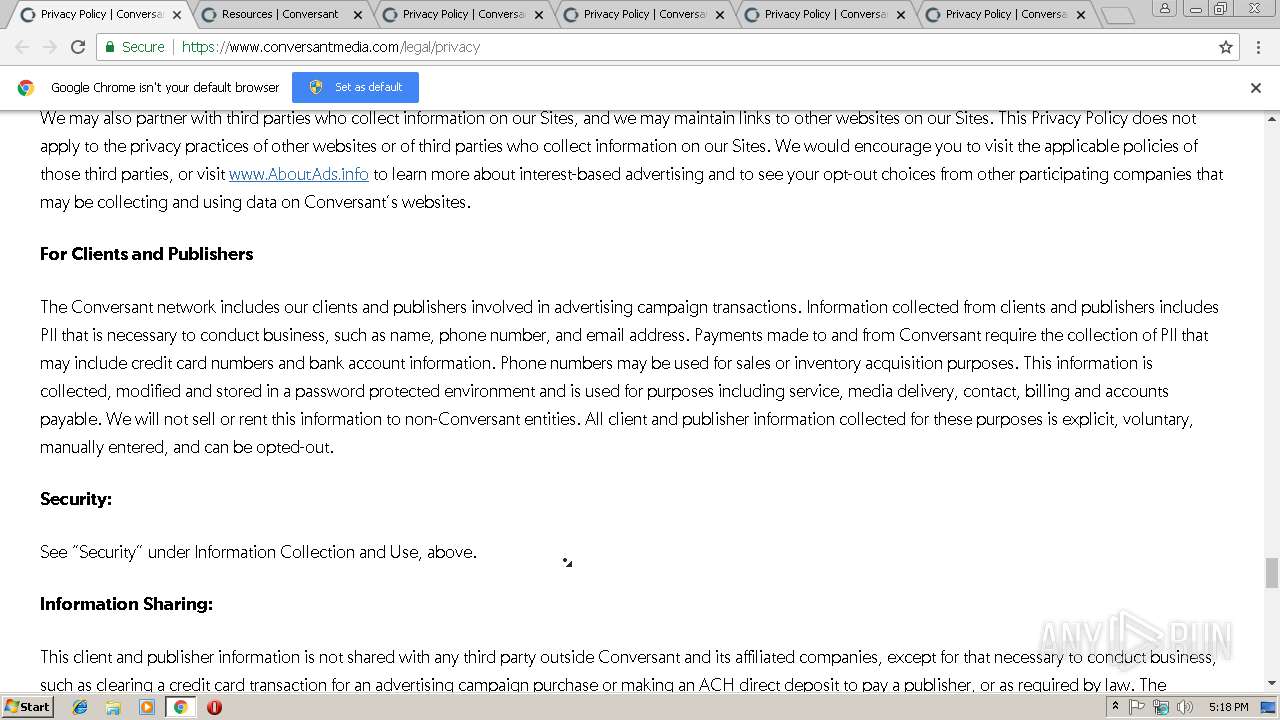
Task: Click the scrollbar down arrow
Action: tap(1272, 683)
